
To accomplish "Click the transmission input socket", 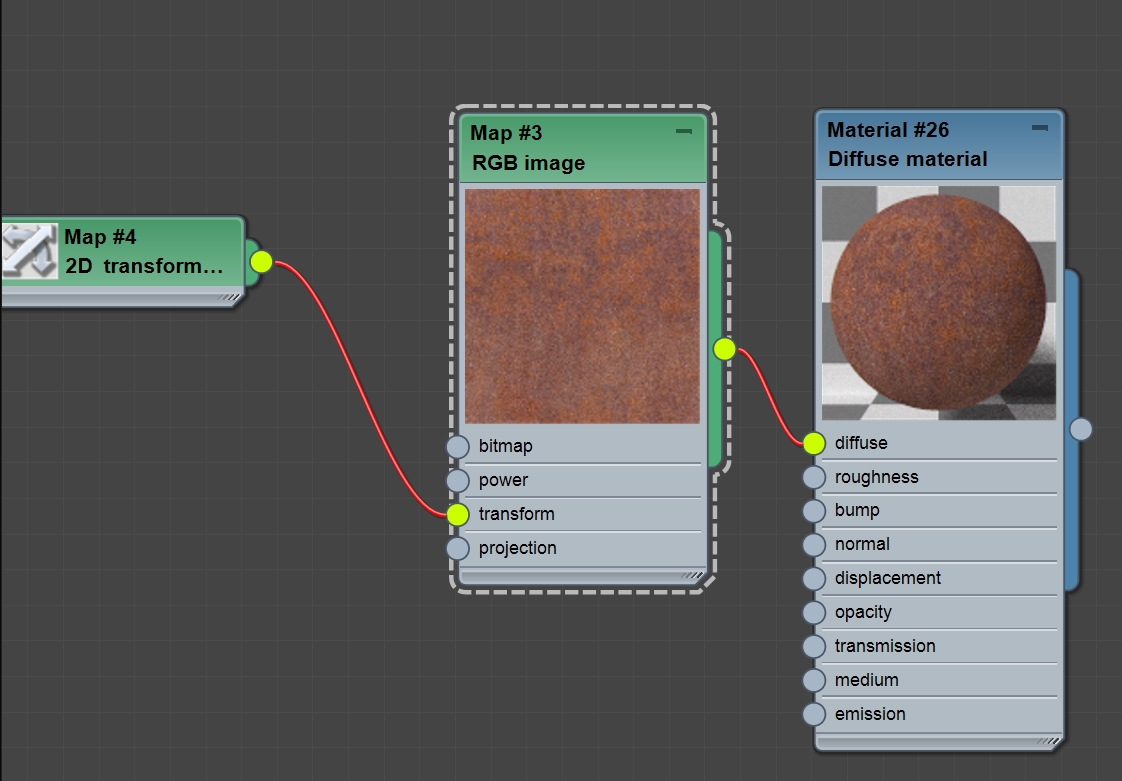I will click(814, 646).
